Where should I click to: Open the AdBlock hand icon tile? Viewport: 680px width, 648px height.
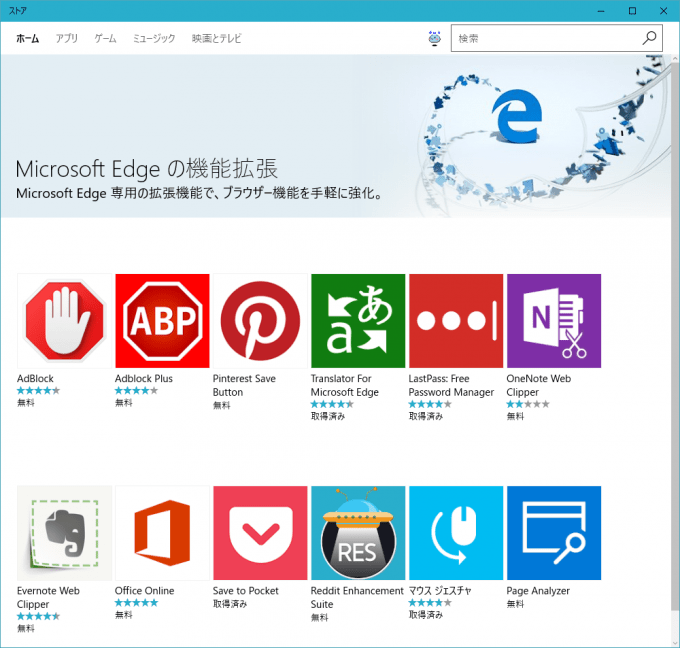click(64, 321)
